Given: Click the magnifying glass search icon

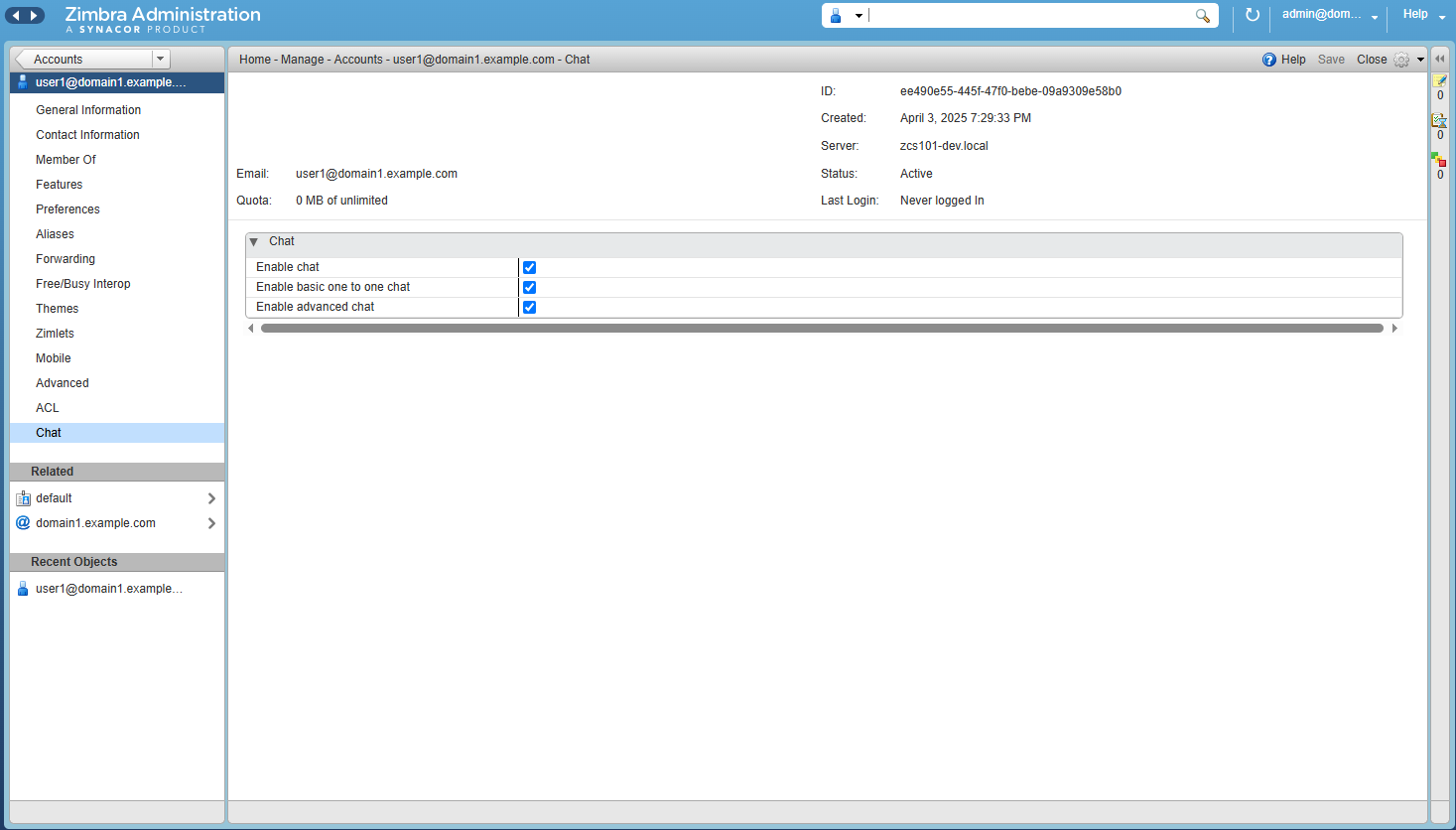Looking at the screenshot, I should pyautogui.click(x=1202, y=16).
